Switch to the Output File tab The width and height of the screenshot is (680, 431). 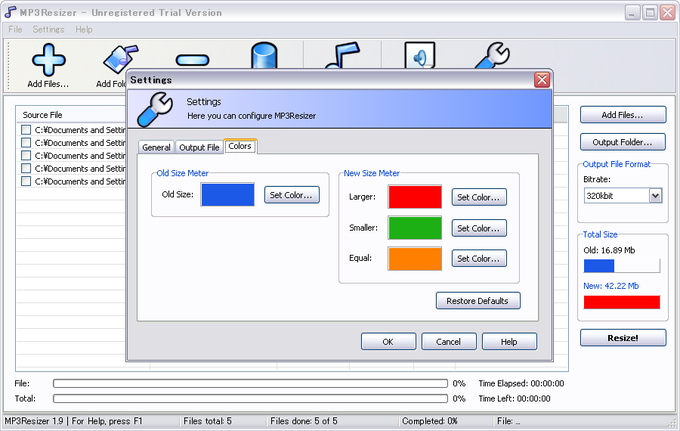click(199, 147)
